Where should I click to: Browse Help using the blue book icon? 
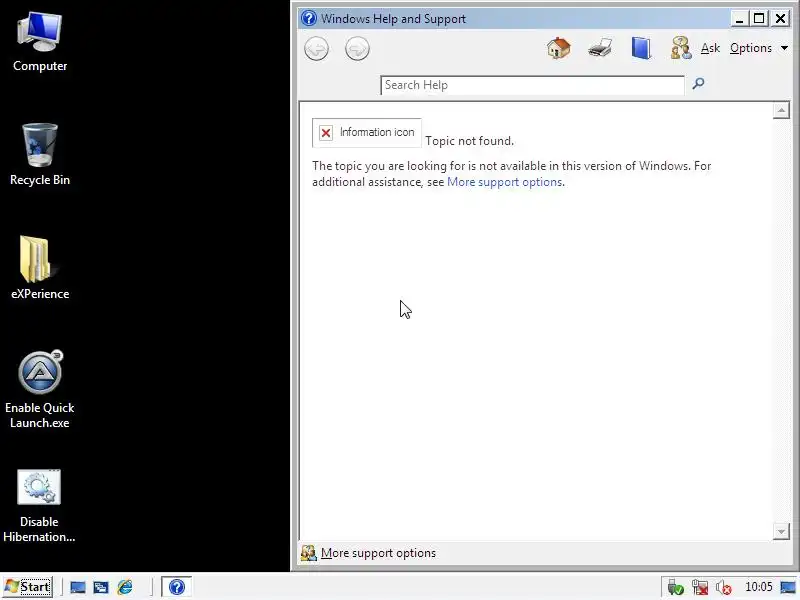[641, 48]
